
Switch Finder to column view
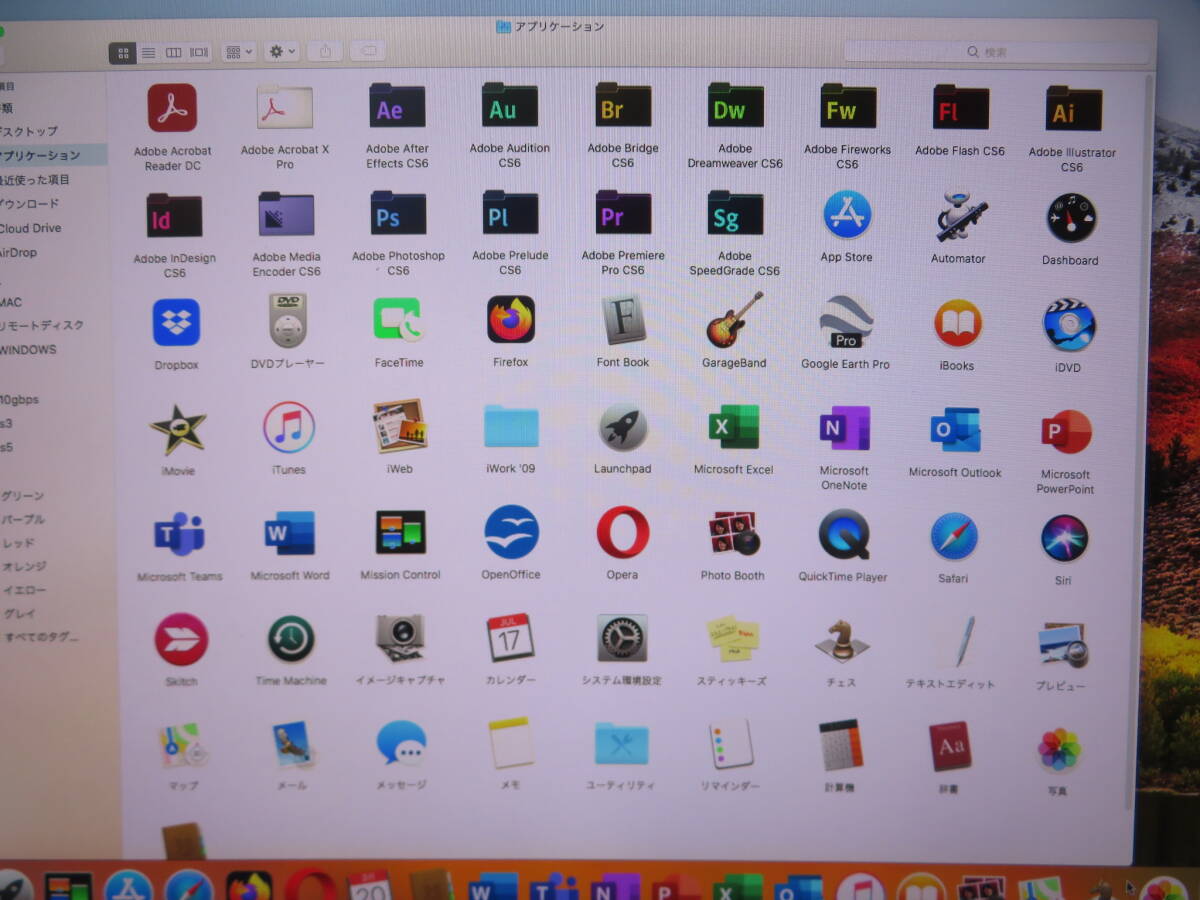click(x=174, y=52)
